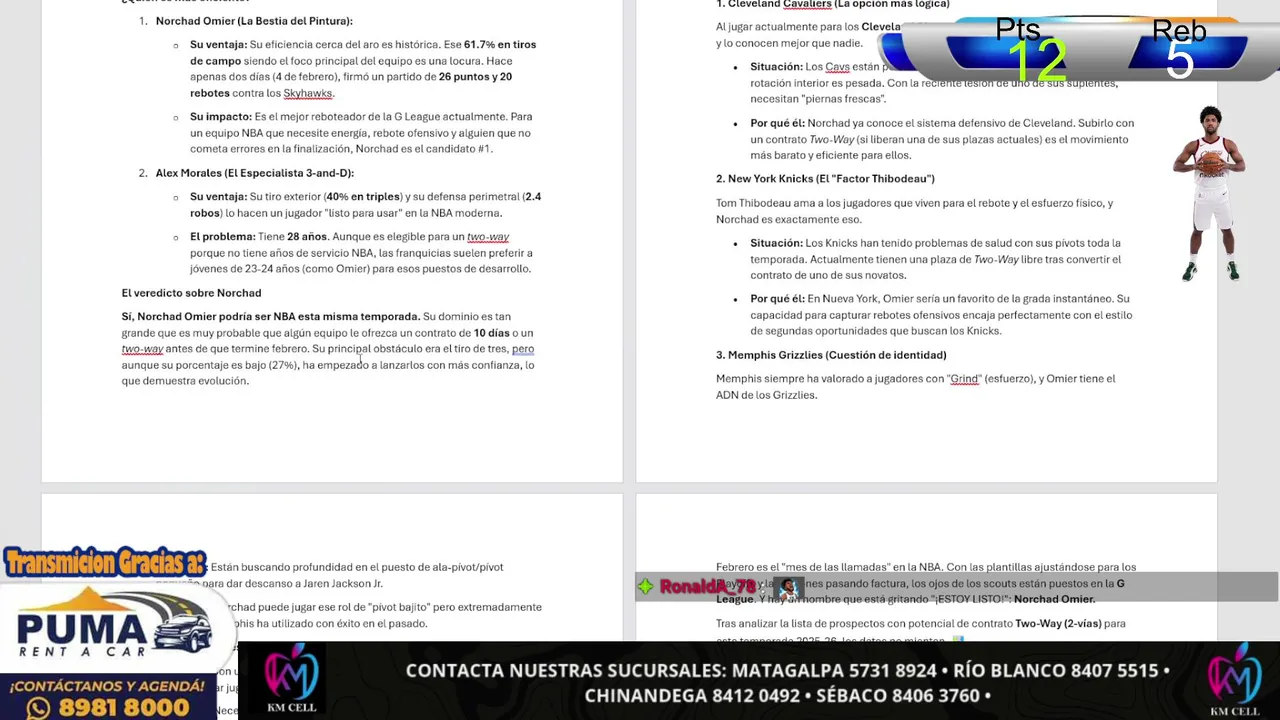Click the RonaldA_78 chat username
The width and height of the screenshot is (1280, 720).
pyautogui.click(x=707, y=587)
